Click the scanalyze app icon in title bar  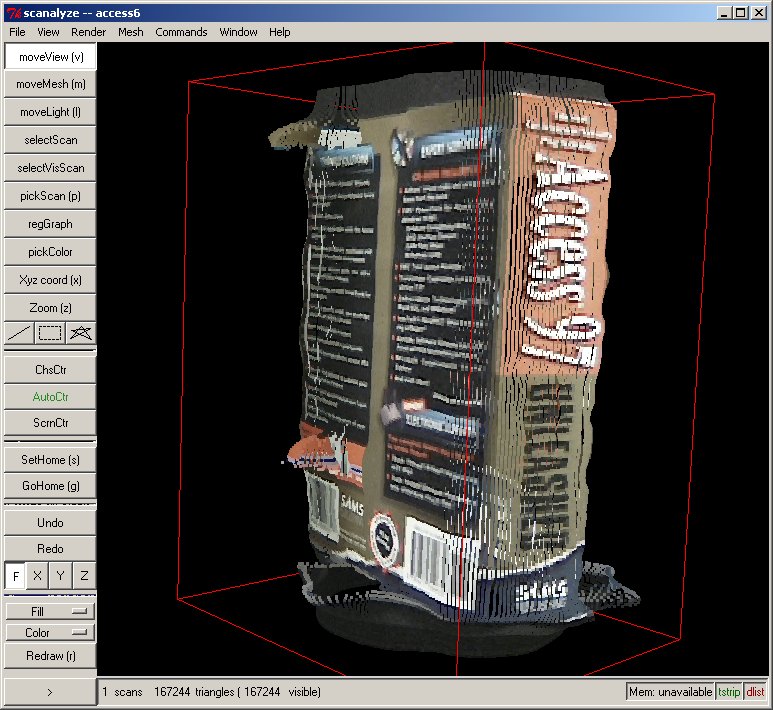12,11
